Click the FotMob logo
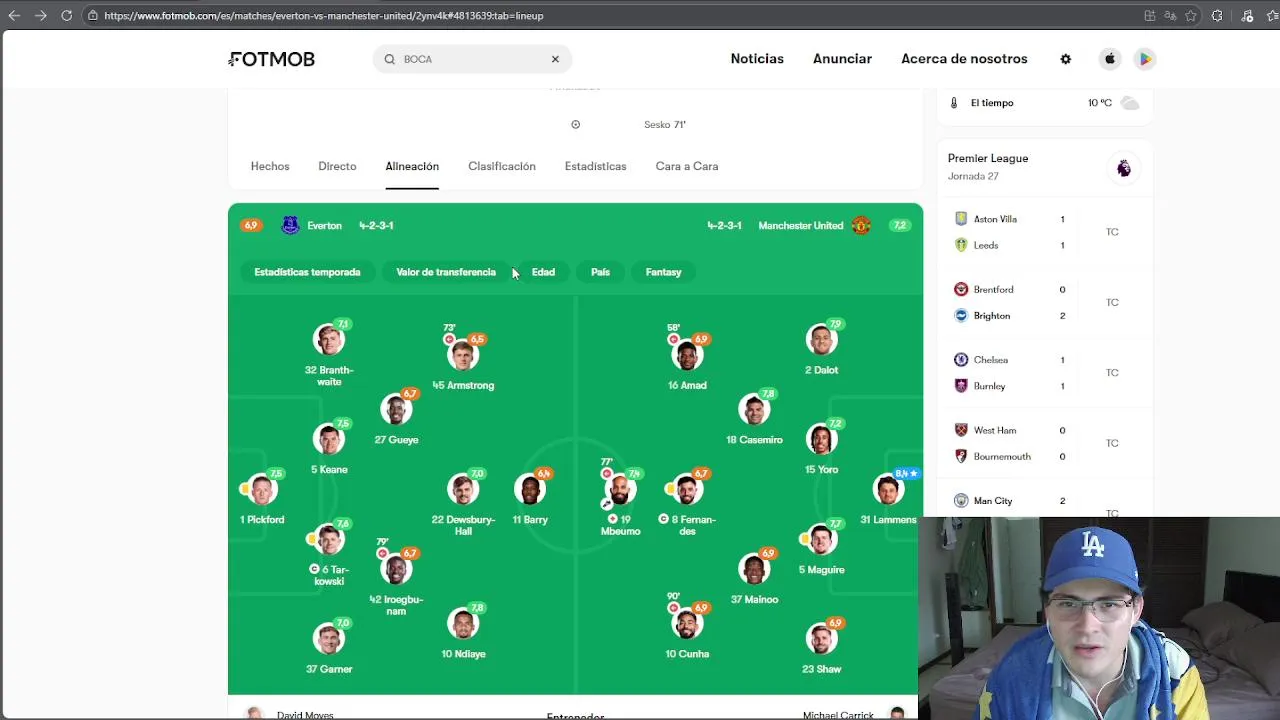 tap(271, 59)
